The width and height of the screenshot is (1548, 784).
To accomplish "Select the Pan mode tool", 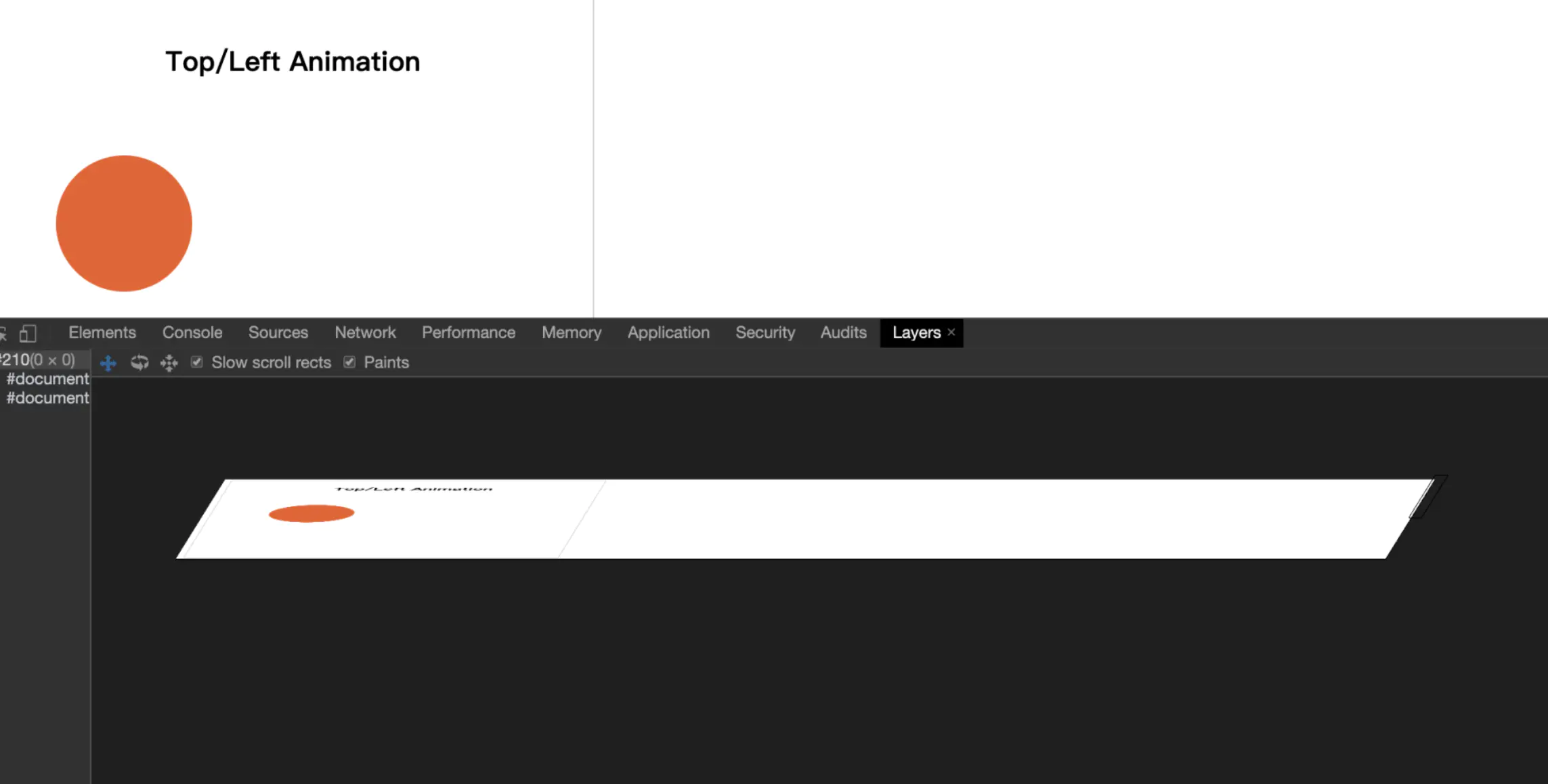I will pos(108,363).
